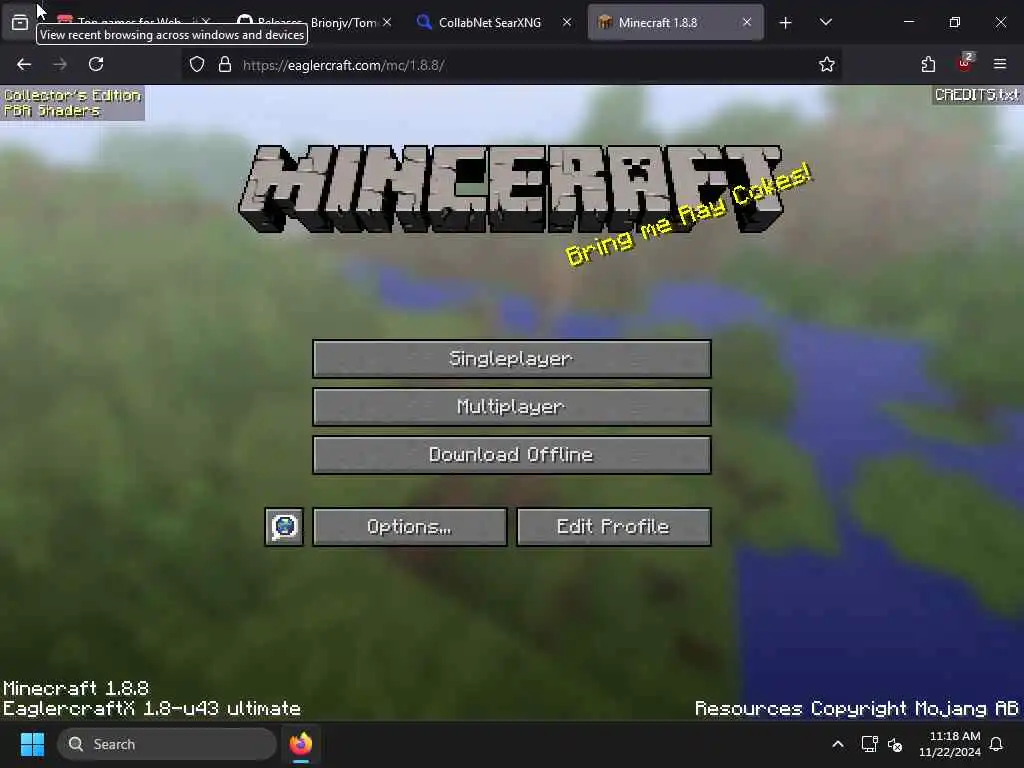The image size is (1024, 768).
Task: Open the Firefox hamburger application menu
Action: (1000, 64)
